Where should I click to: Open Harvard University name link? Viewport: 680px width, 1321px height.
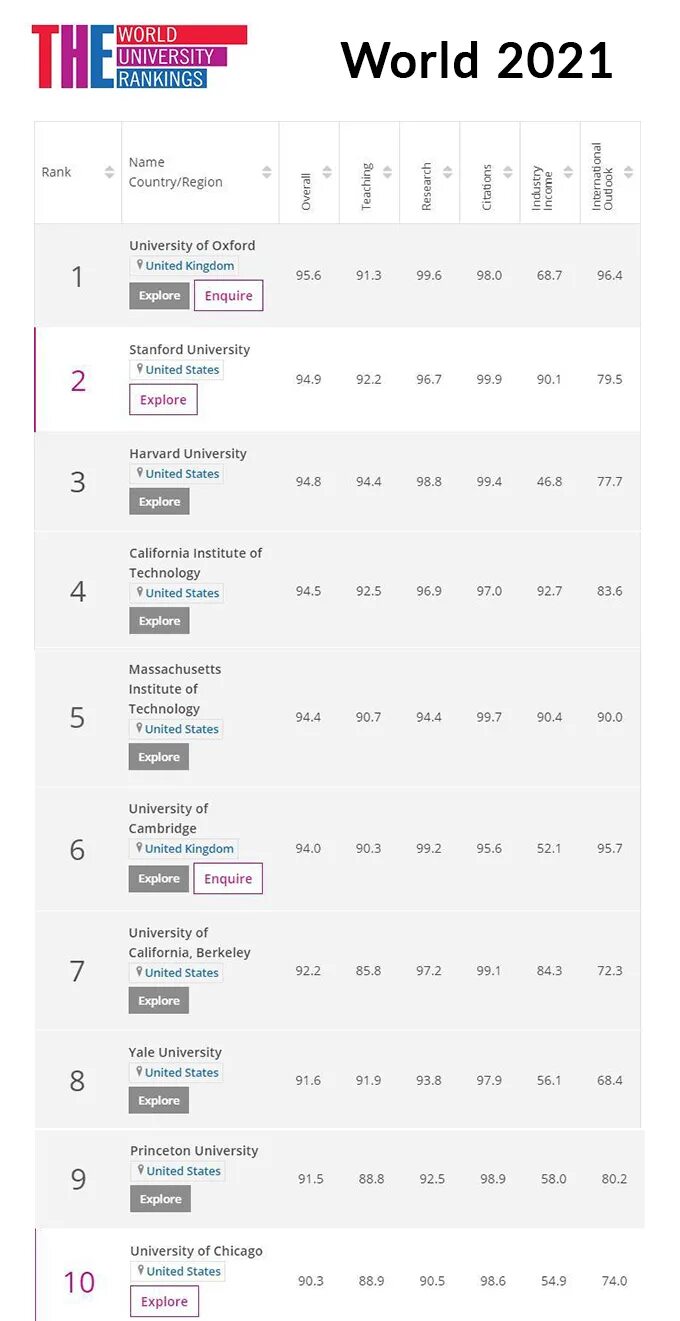click(x=187, y=453)
